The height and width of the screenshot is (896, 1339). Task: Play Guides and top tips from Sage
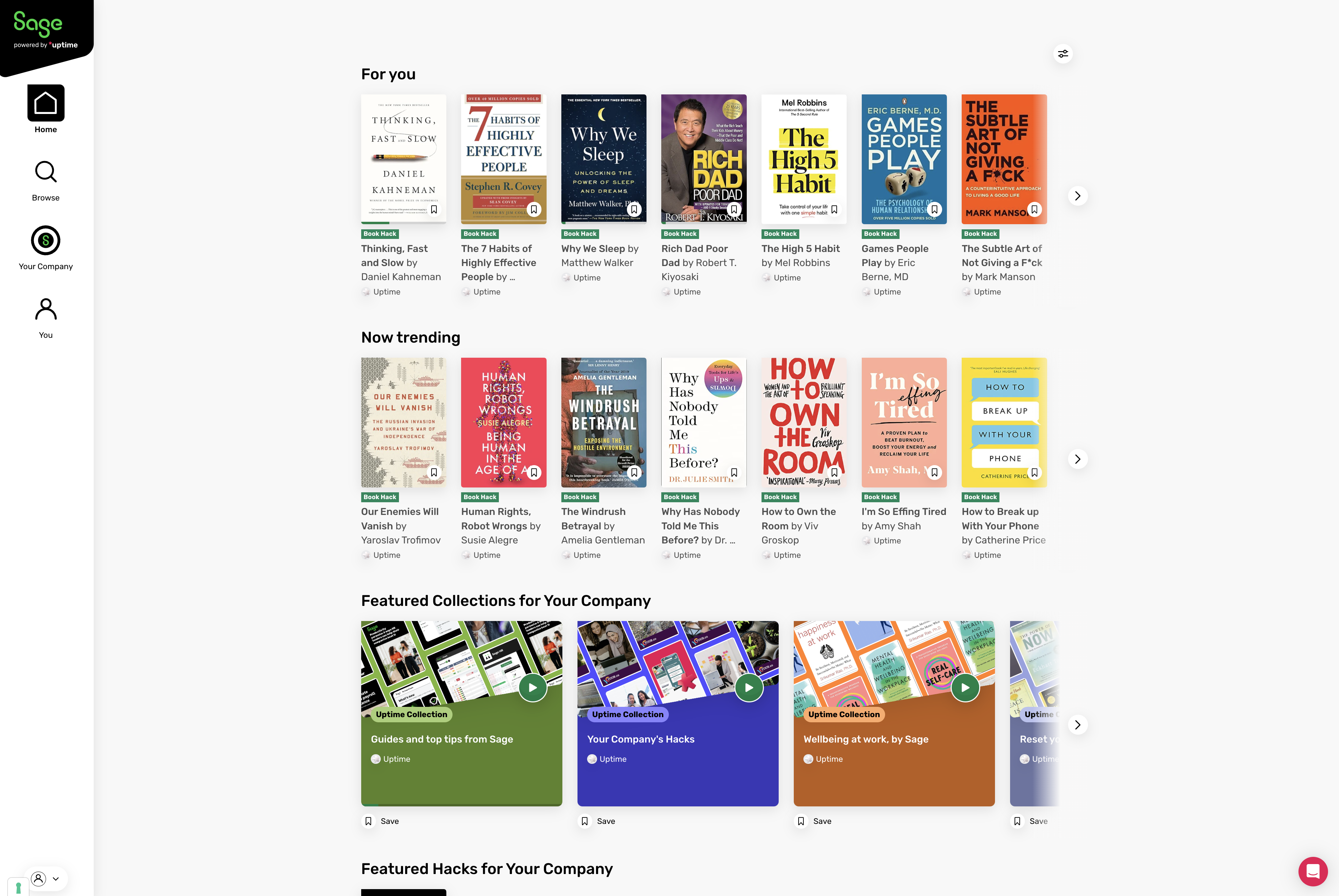533,687
